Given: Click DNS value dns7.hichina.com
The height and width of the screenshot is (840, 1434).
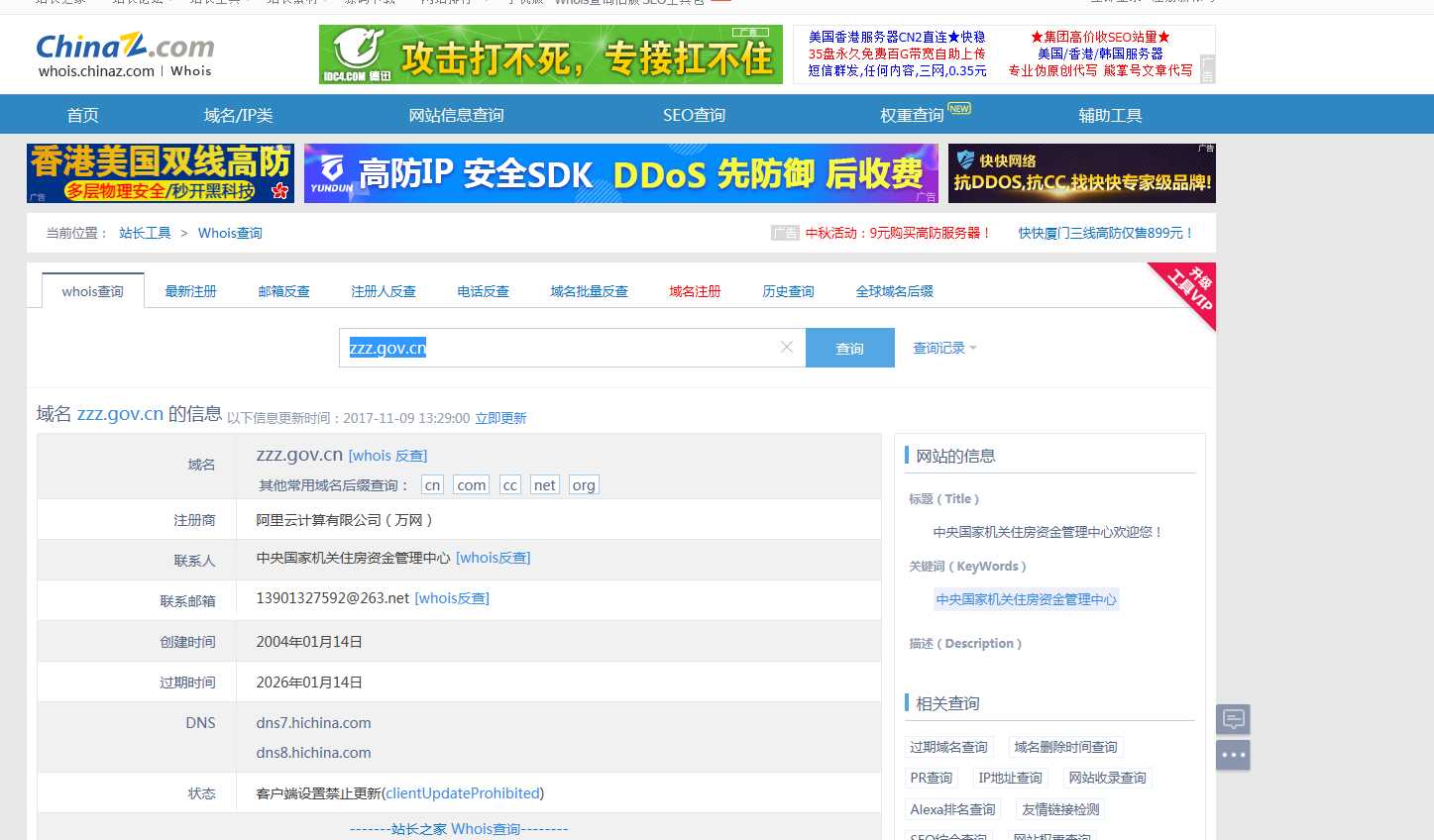Looking at the screenshot, I should (313, 723).
